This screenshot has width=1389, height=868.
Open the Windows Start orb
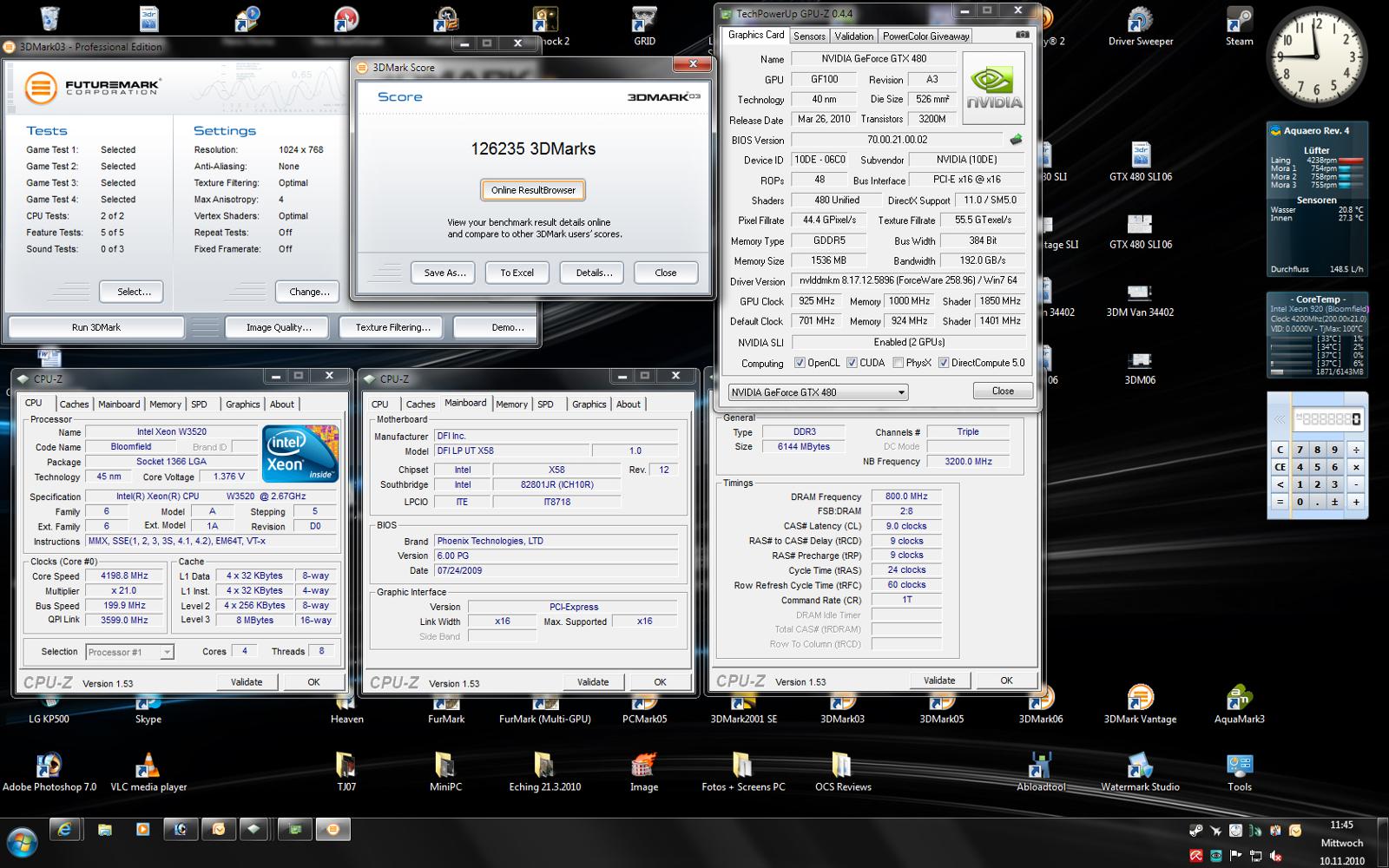22,842
